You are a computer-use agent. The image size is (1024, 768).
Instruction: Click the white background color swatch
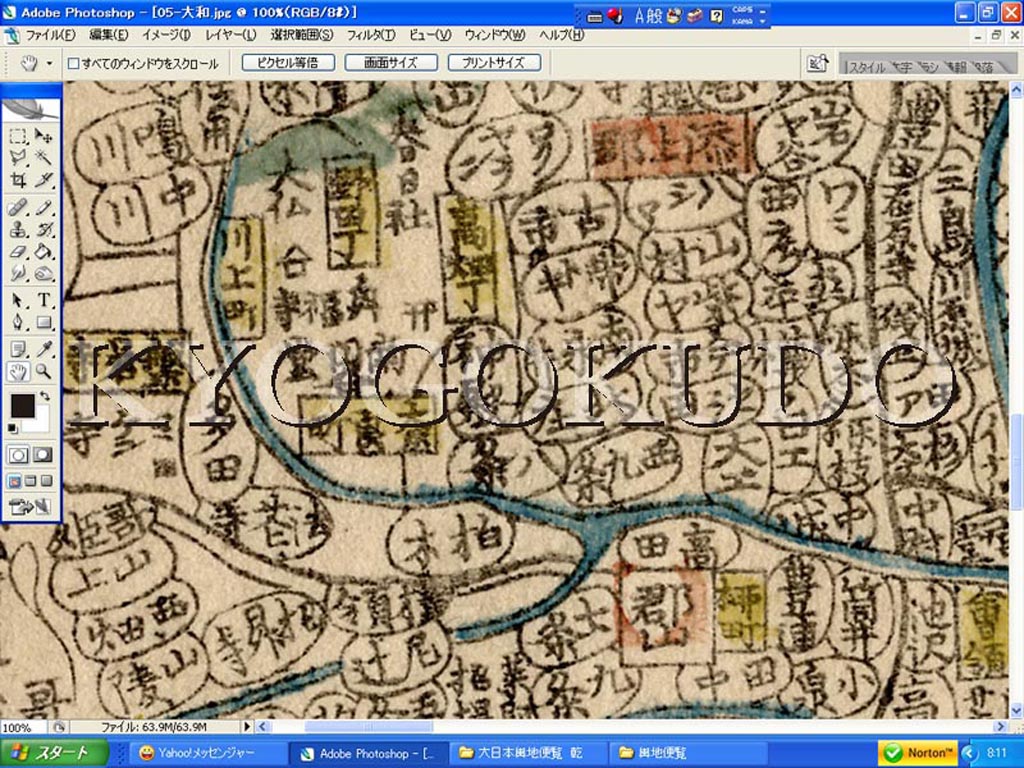click(x=41, y=423)
